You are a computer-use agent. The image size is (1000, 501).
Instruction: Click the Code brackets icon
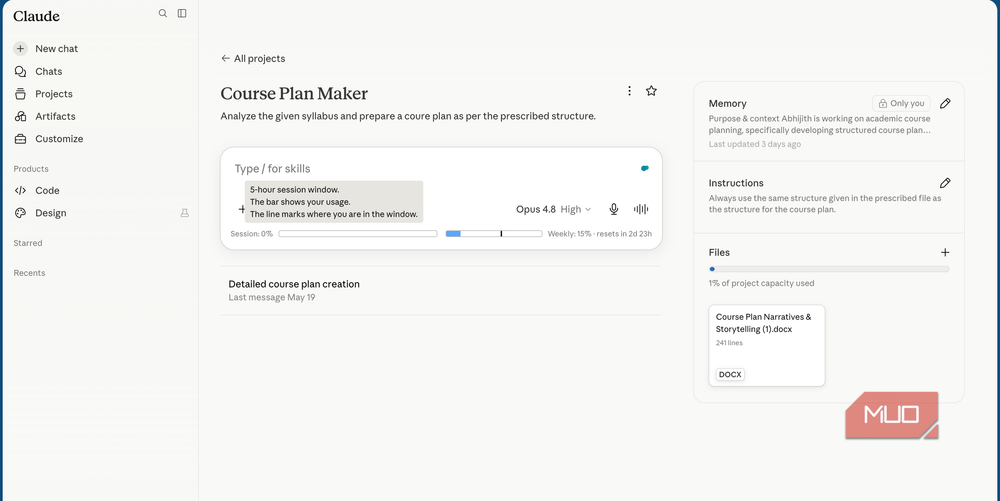click(x=20, y=191)
